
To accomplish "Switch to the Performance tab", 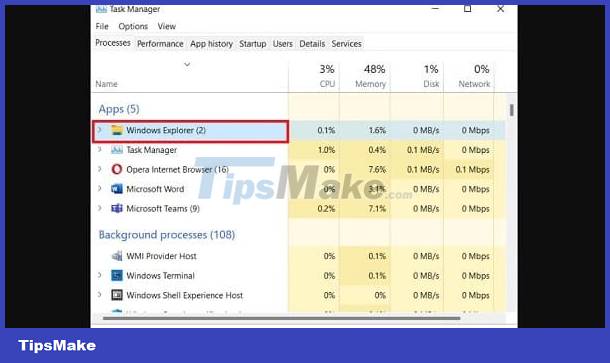I will 160,44.
